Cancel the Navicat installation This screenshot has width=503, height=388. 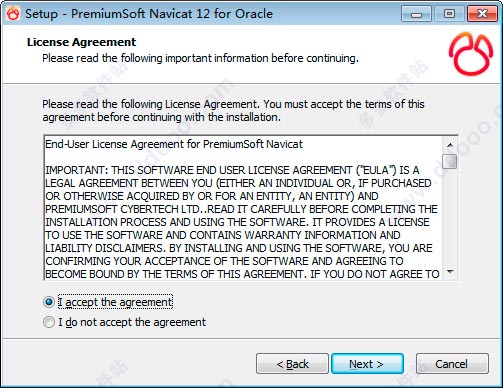coord(452,364)
